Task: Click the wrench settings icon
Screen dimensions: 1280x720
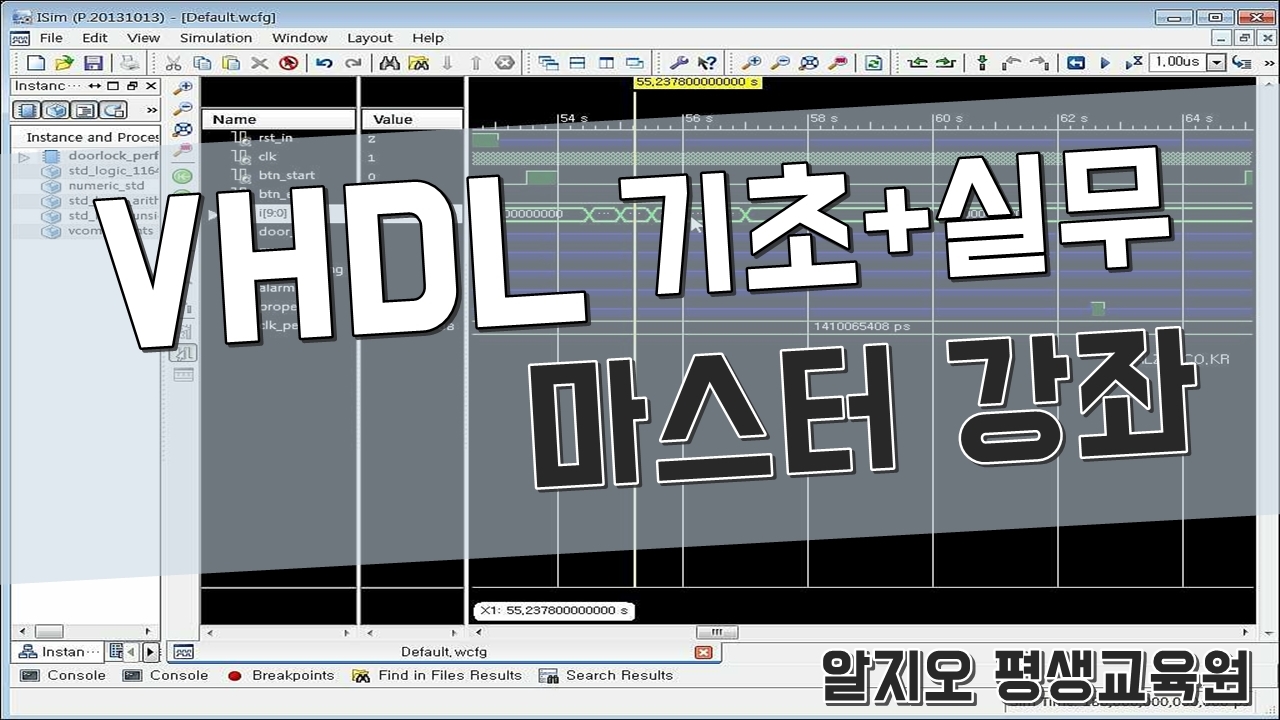Action: (678, 62)
